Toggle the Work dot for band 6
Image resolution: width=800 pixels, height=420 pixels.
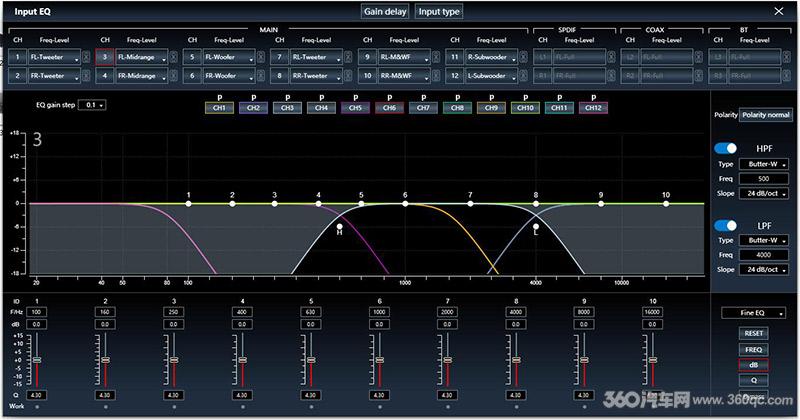coord(380,407)
